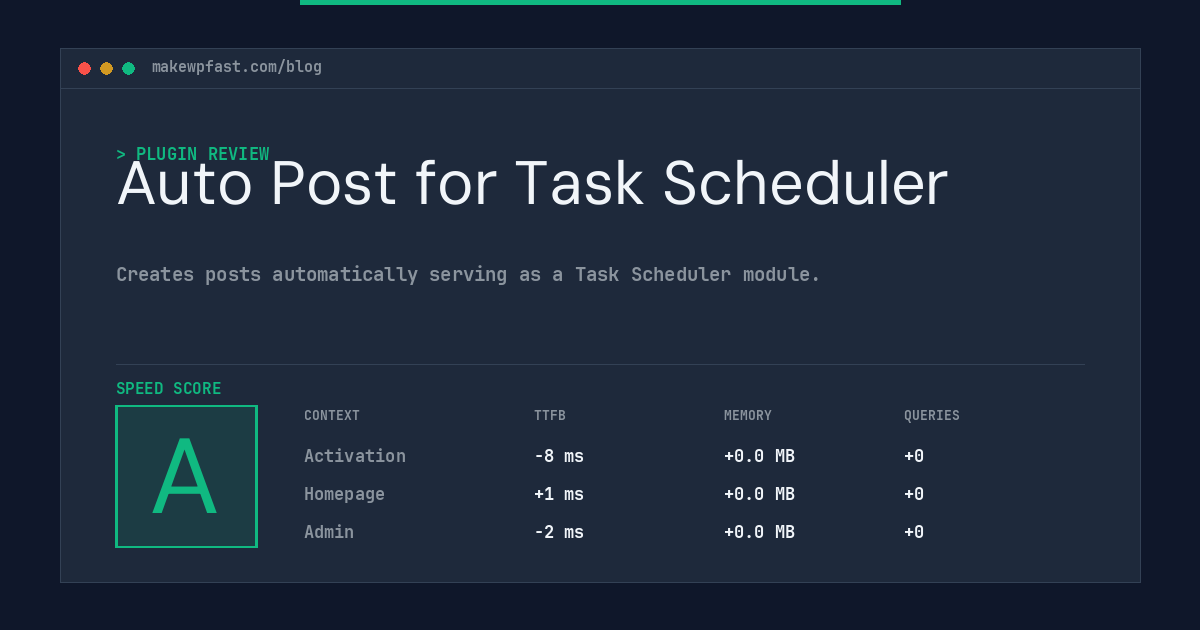This screenshot has height=630, width=1200.
Task: Click Homepage row's '+0' queries value
Action: (x=914, y=494)
